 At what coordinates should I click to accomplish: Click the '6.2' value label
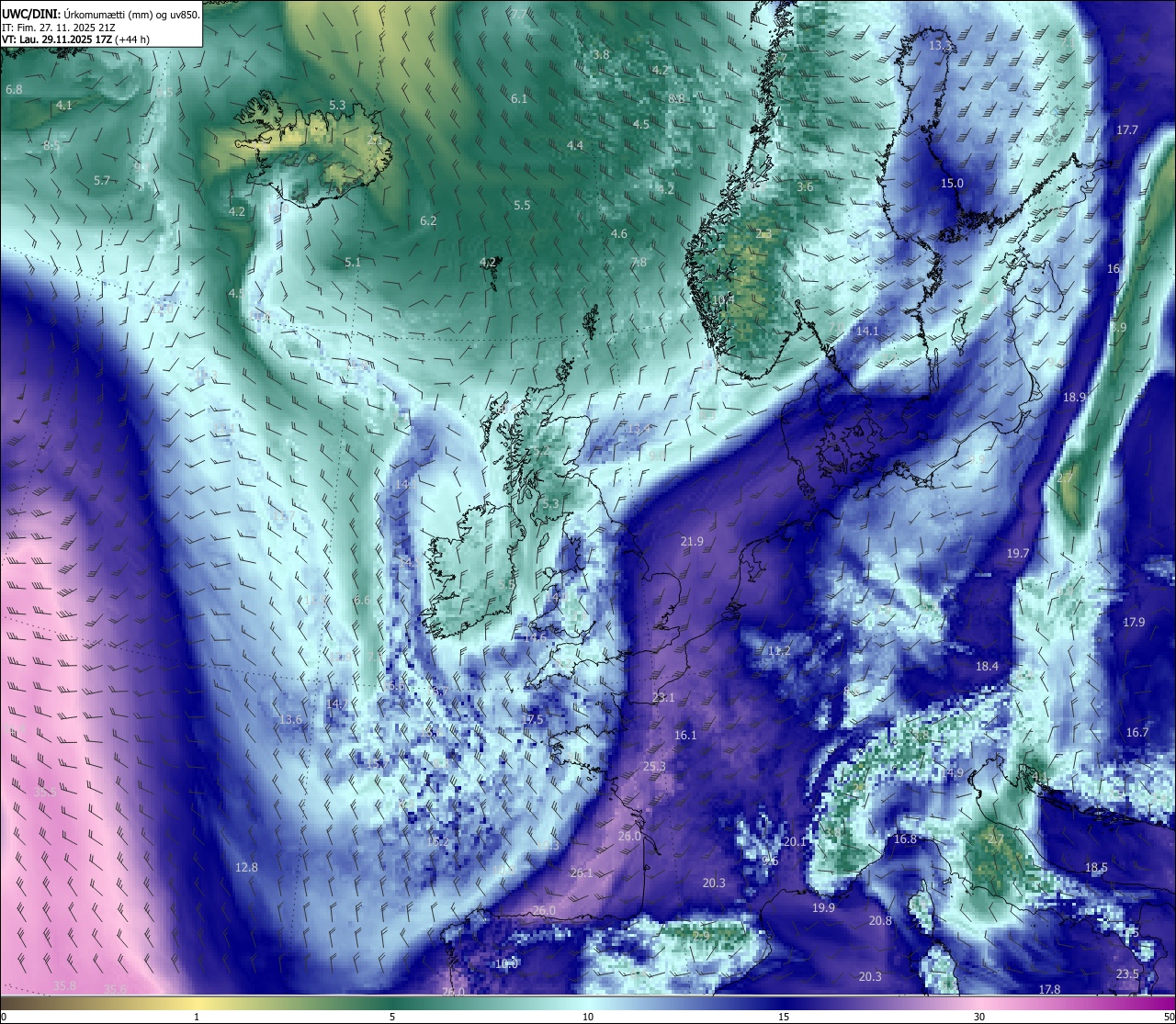[428, 220]
